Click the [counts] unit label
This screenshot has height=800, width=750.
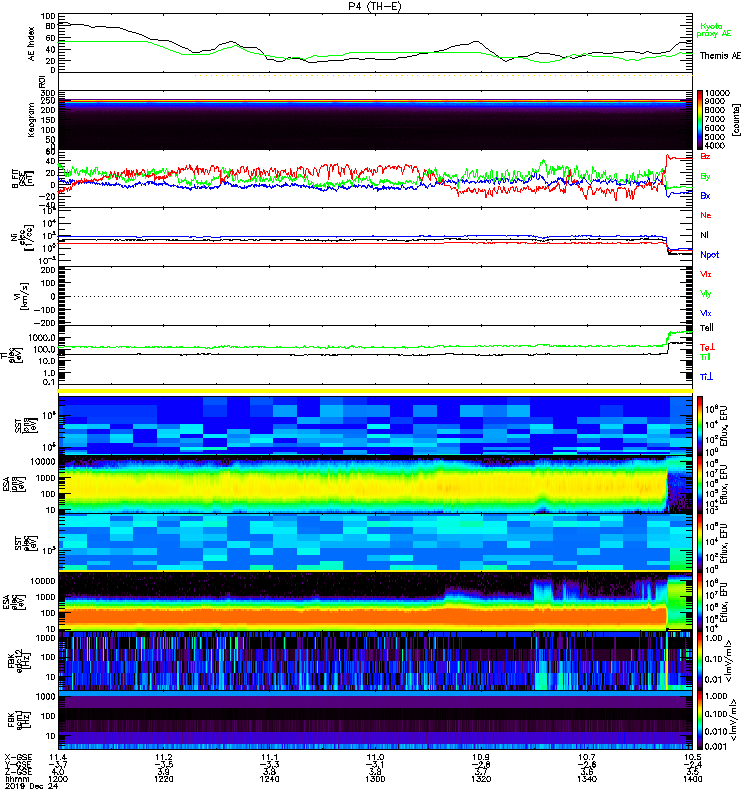[x=736, y=120]
